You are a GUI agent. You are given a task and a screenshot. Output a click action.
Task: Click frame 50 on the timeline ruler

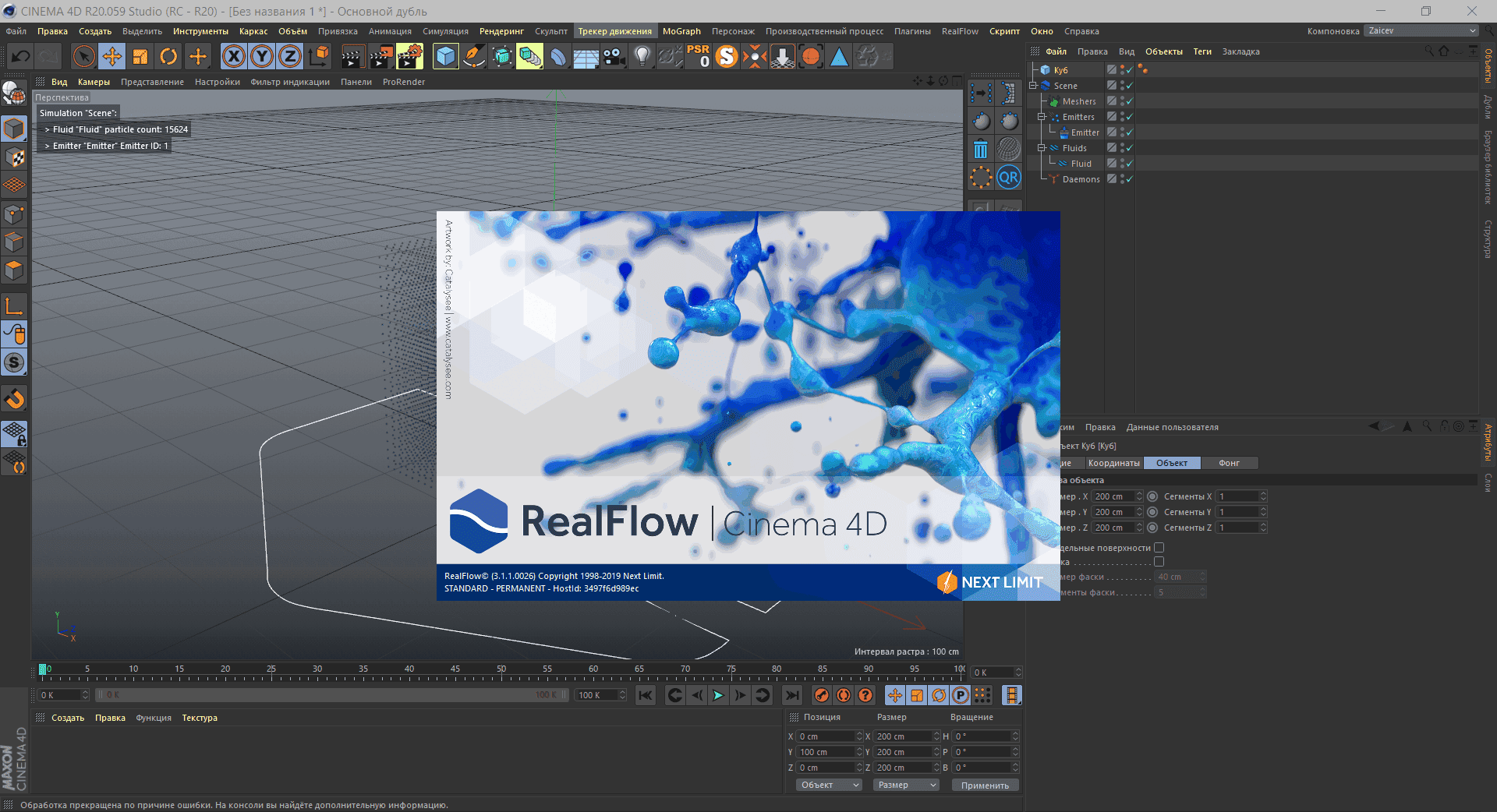(x=501, y=669)
